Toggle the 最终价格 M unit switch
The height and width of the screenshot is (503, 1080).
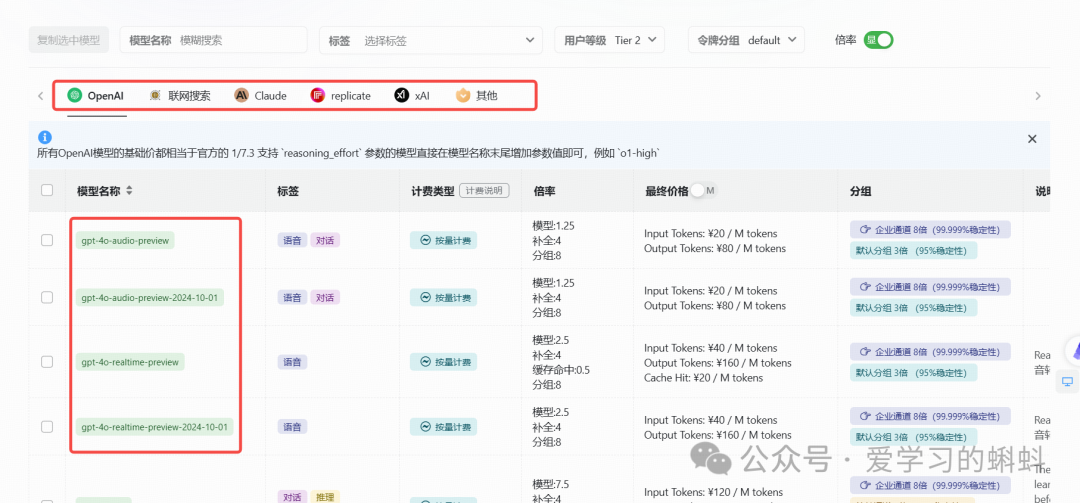click(x=704, y=191)
